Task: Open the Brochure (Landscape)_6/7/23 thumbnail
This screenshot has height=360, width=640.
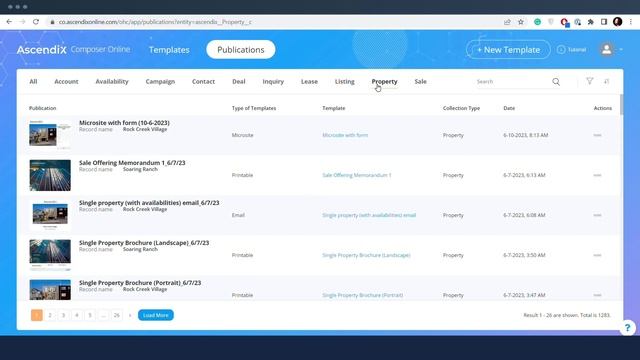Action: pyautogui.click(x=50, y=255)
